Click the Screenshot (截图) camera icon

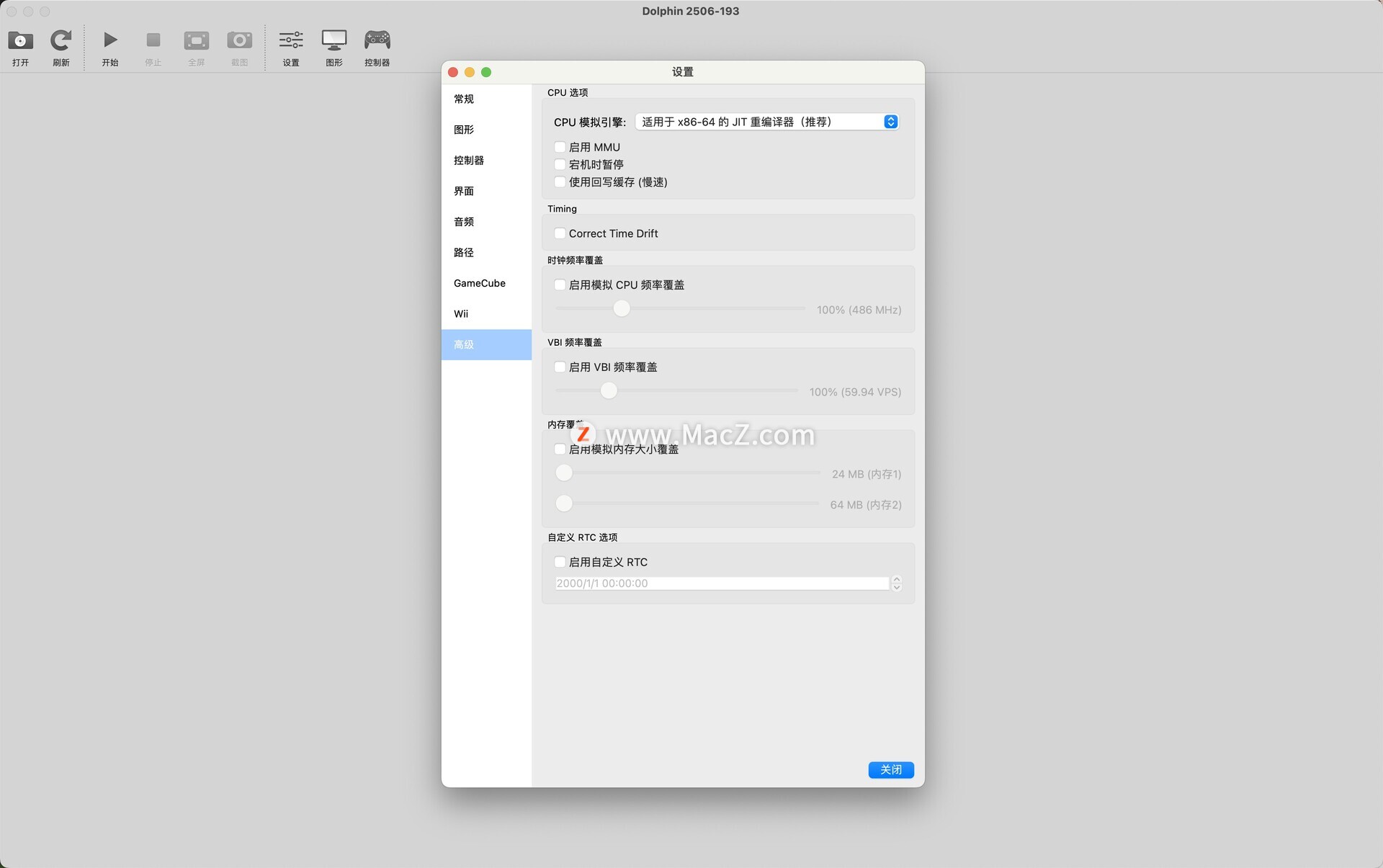pos(240,40)
